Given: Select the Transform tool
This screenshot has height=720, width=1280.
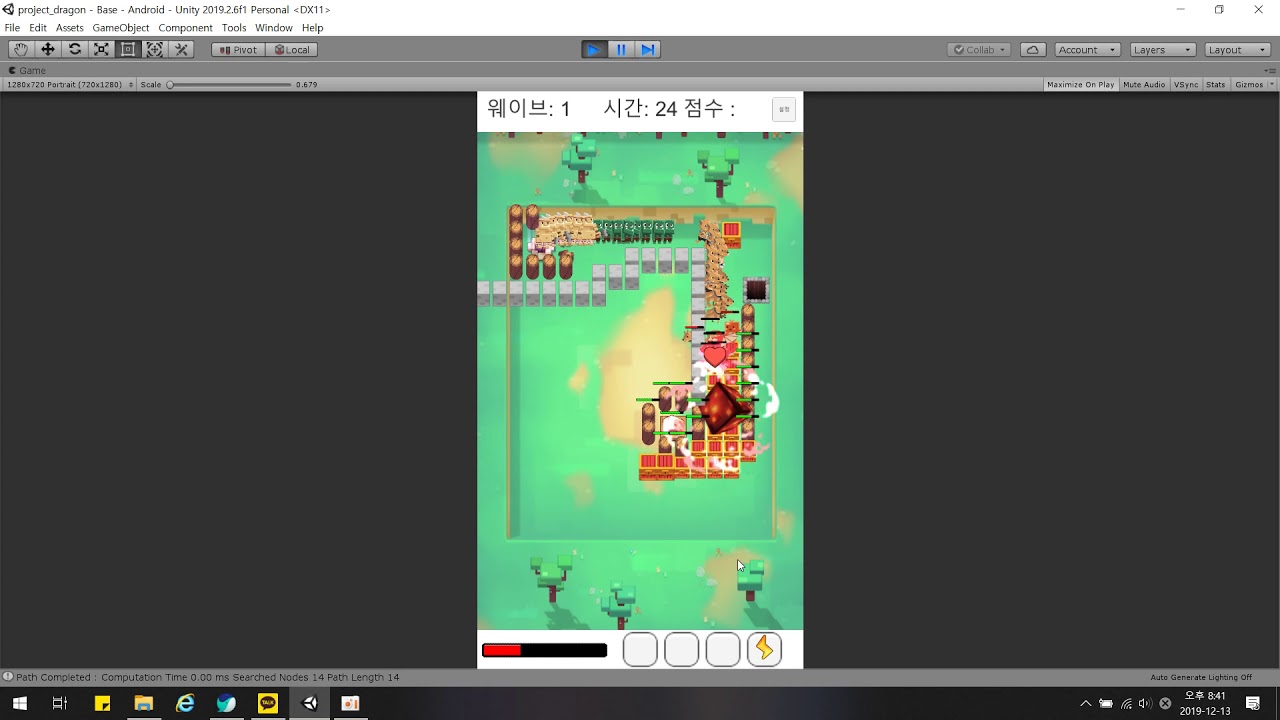Looking at the screenshot, I should 154,49.
